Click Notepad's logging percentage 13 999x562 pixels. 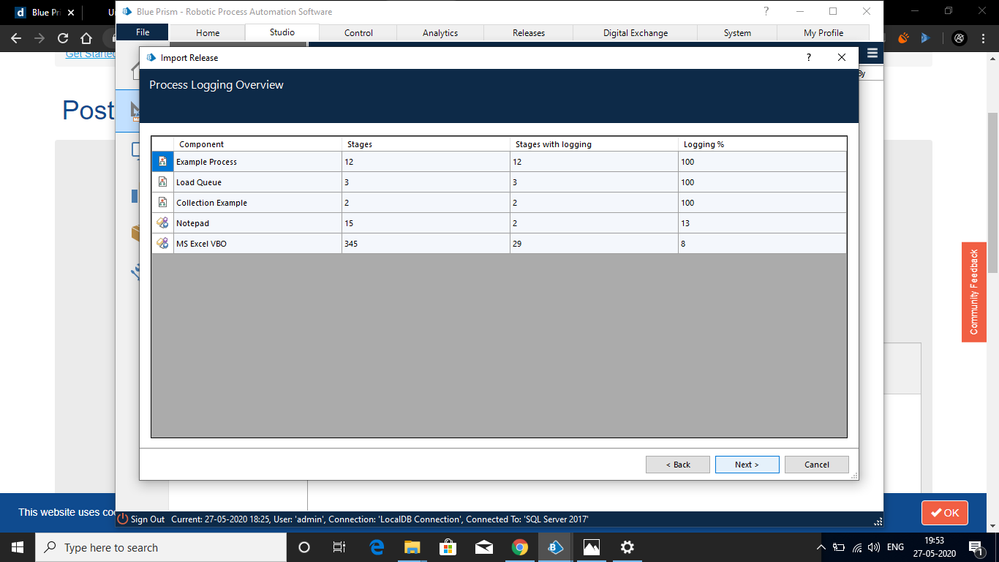[685, 223]
